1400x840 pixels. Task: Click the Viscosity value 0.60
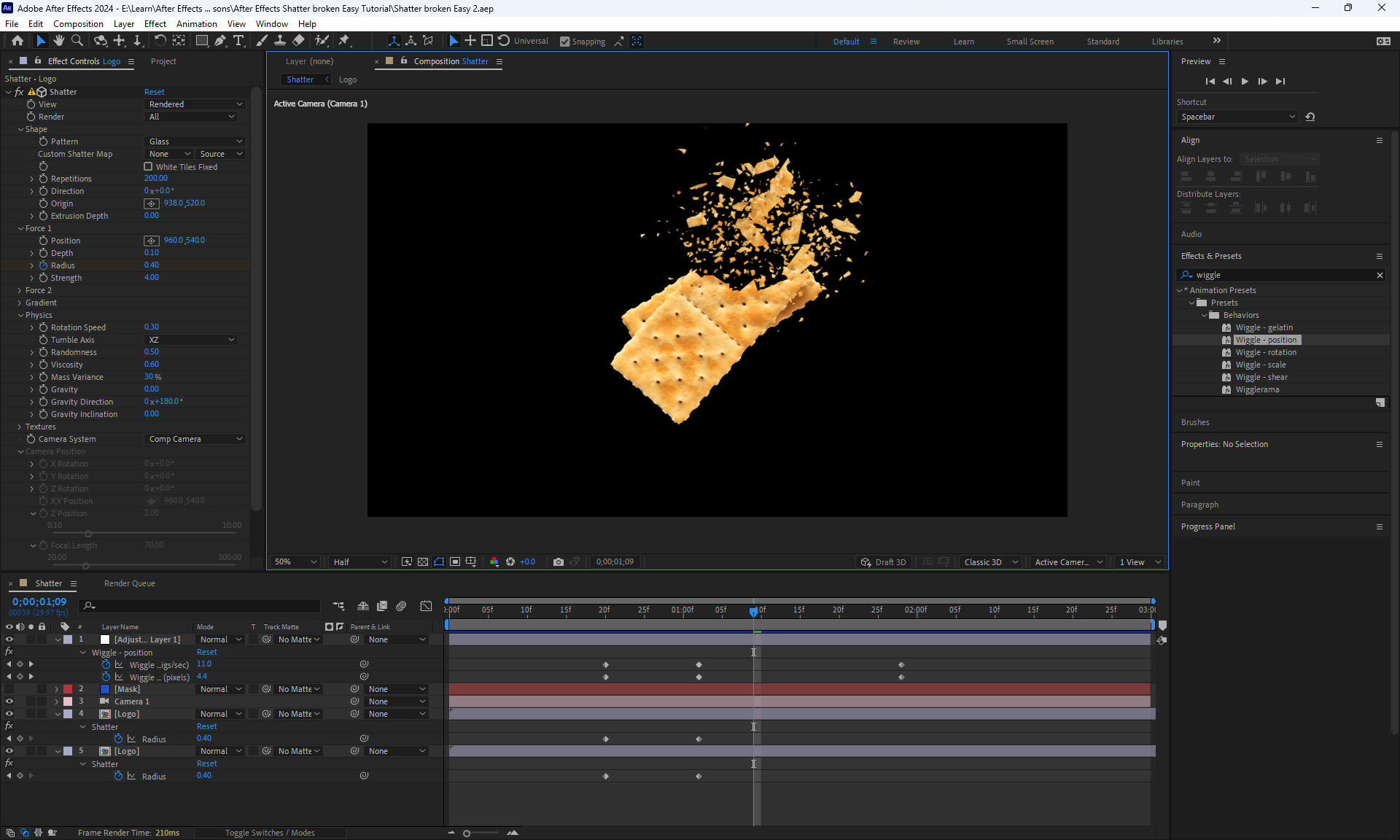(152, 365)
